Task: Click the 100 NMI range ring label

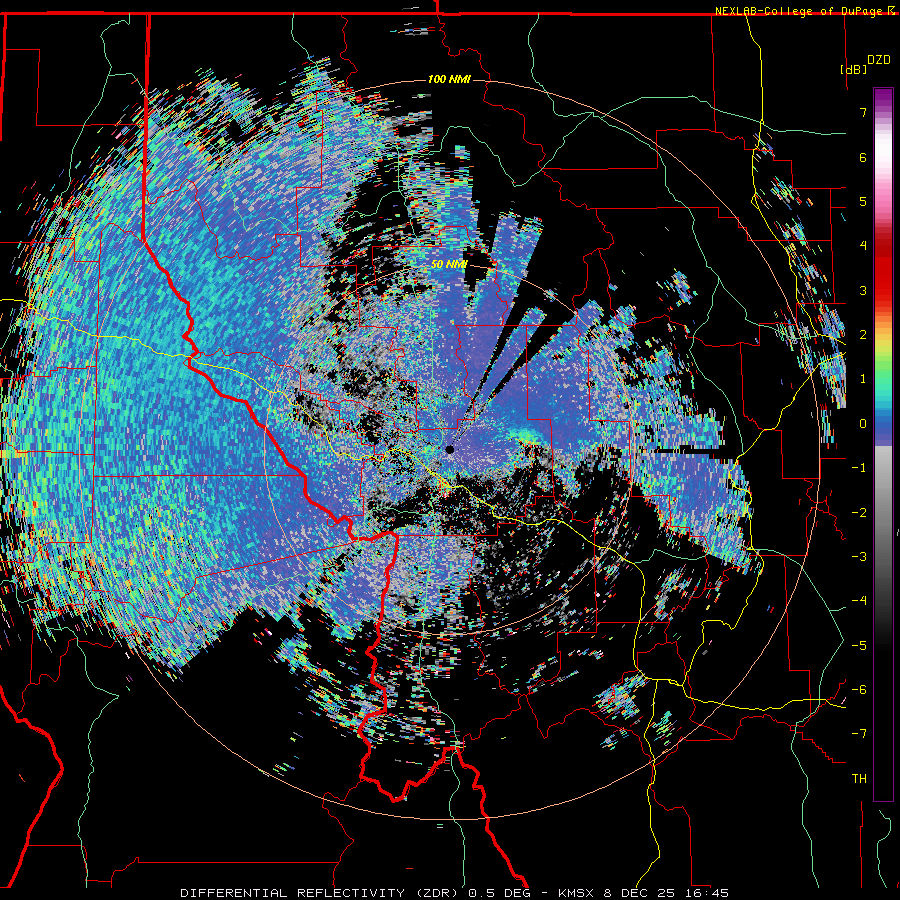Action: [x=449, y=79]
